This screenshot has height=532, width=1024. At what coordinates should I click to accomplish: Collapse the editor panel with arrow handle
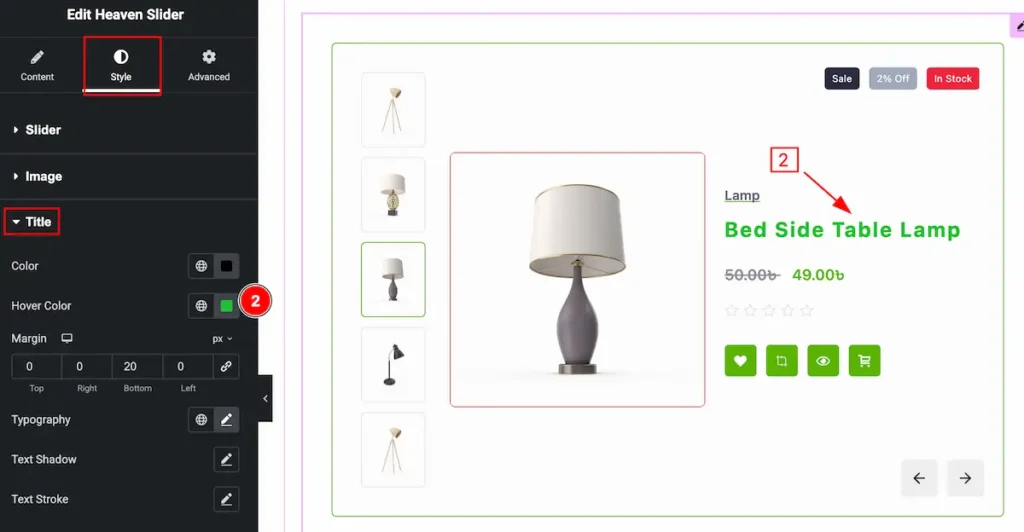coord(265,398)
